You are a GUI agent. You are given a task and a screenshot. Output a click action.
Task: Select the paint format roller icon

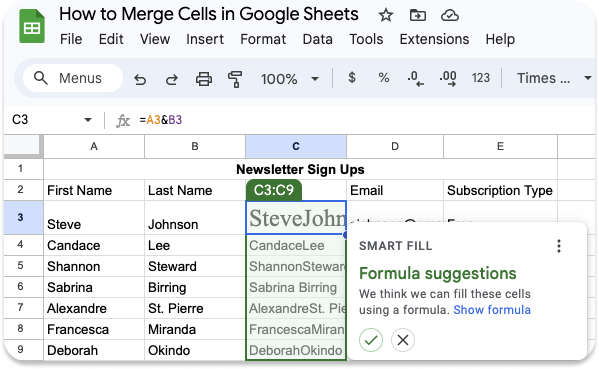click(x=235, y=79)
